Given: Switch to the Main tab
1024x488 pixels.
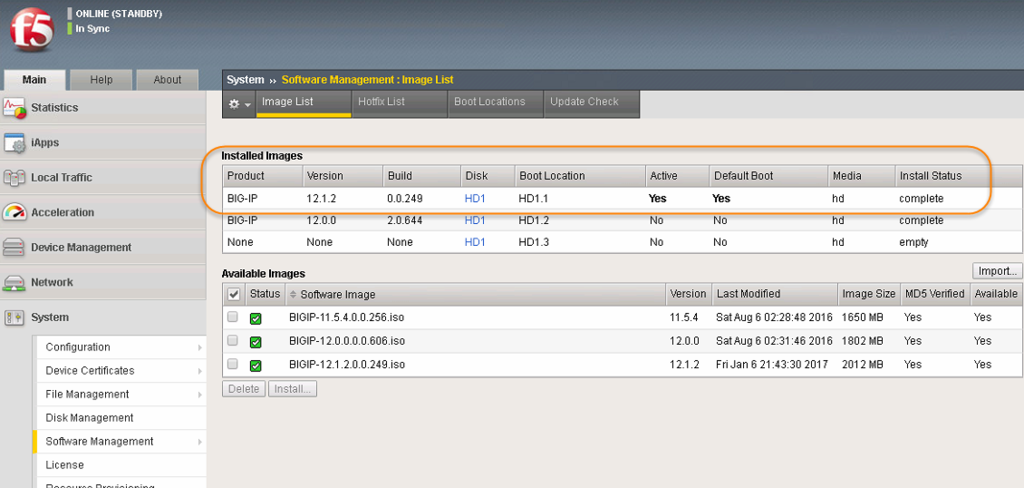Looking at the screenshot, I should [34, 80].
